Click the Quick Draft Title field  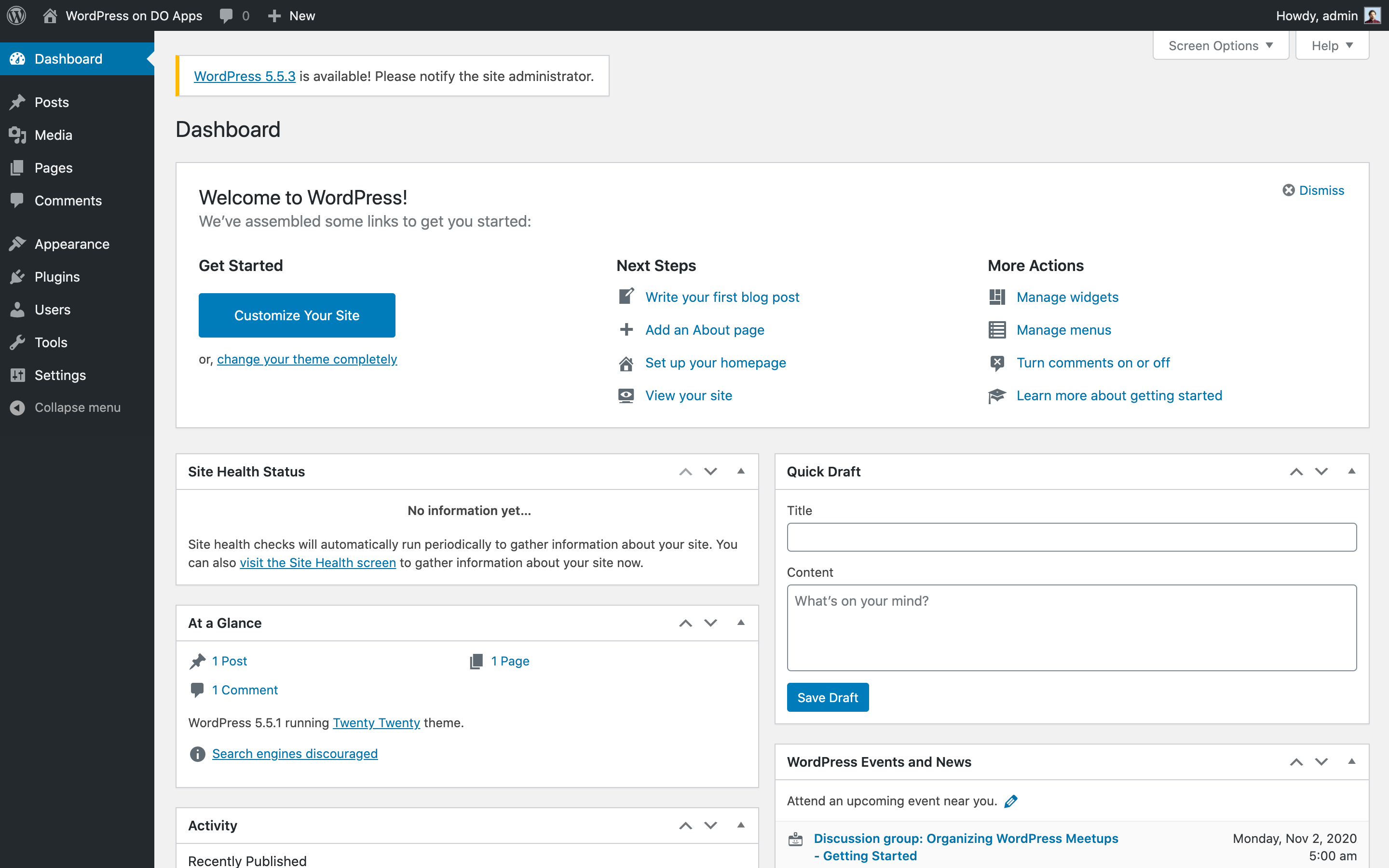(x=1071, y=537)
